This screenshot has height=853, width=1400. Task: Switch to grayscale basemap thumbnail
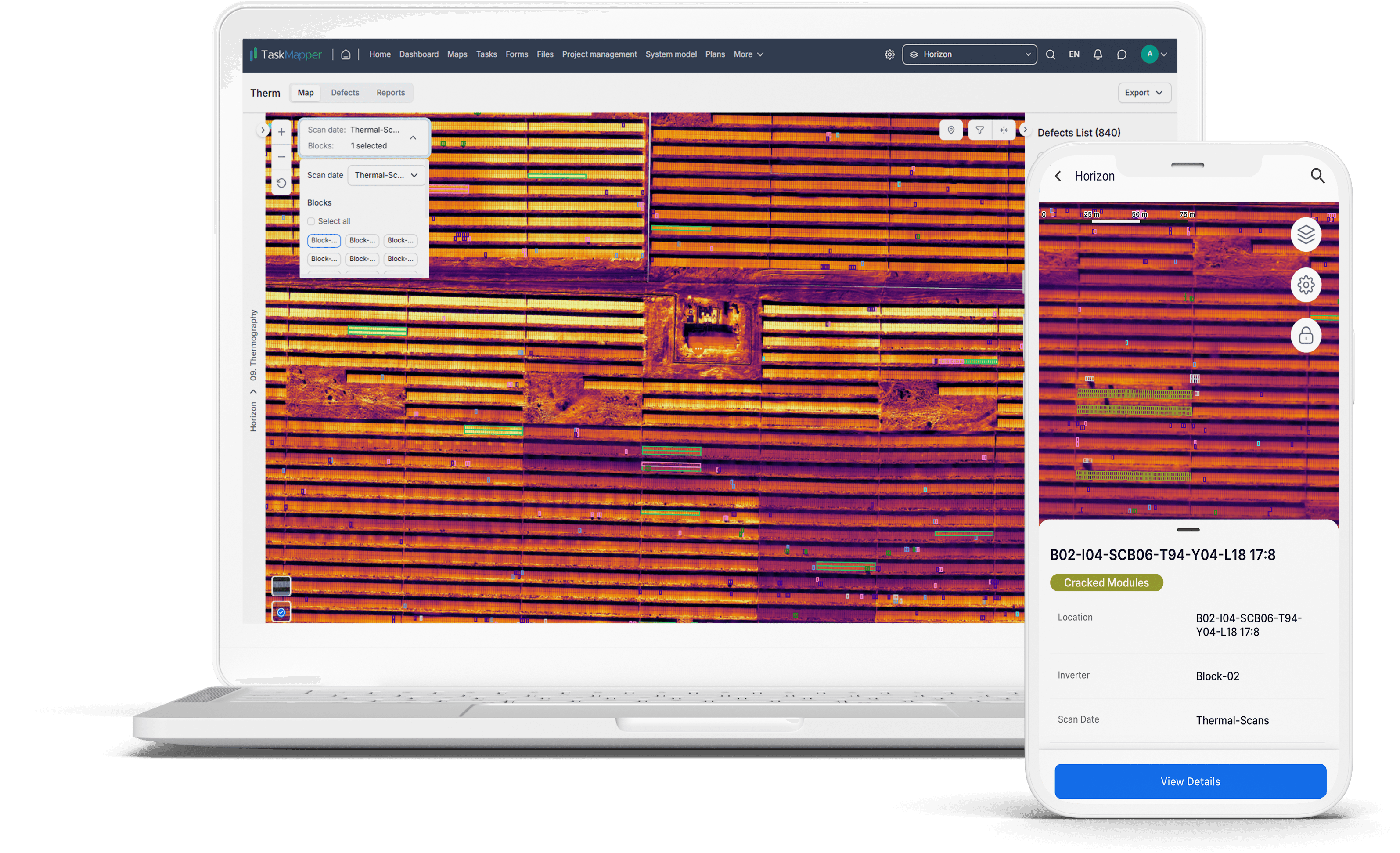tap(281, 586)
